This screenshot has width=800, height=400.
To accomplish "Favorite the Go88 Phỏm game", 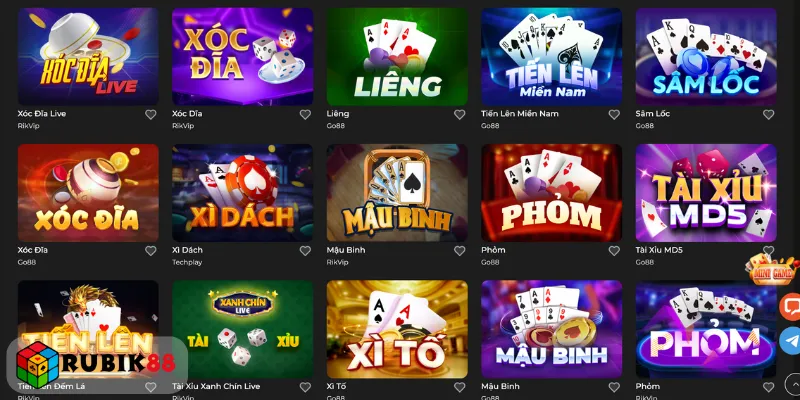I will point(614,251).
